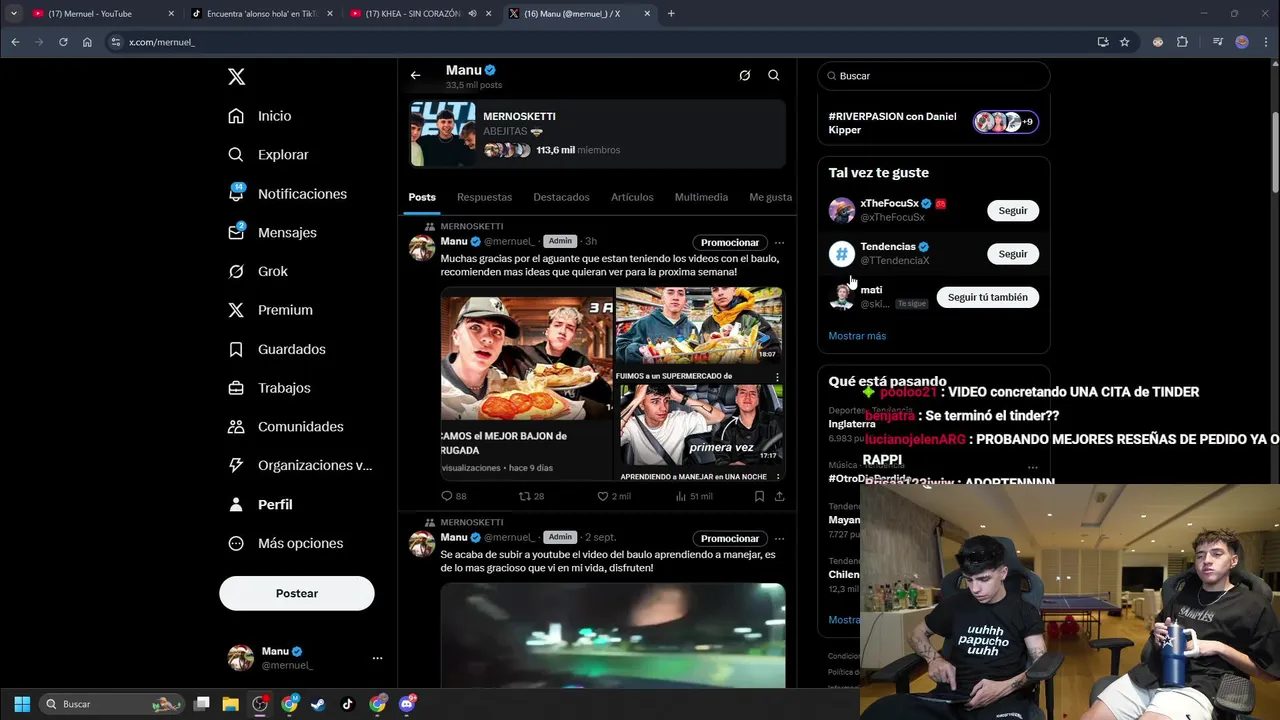Expand Más opciones menu

285,543
